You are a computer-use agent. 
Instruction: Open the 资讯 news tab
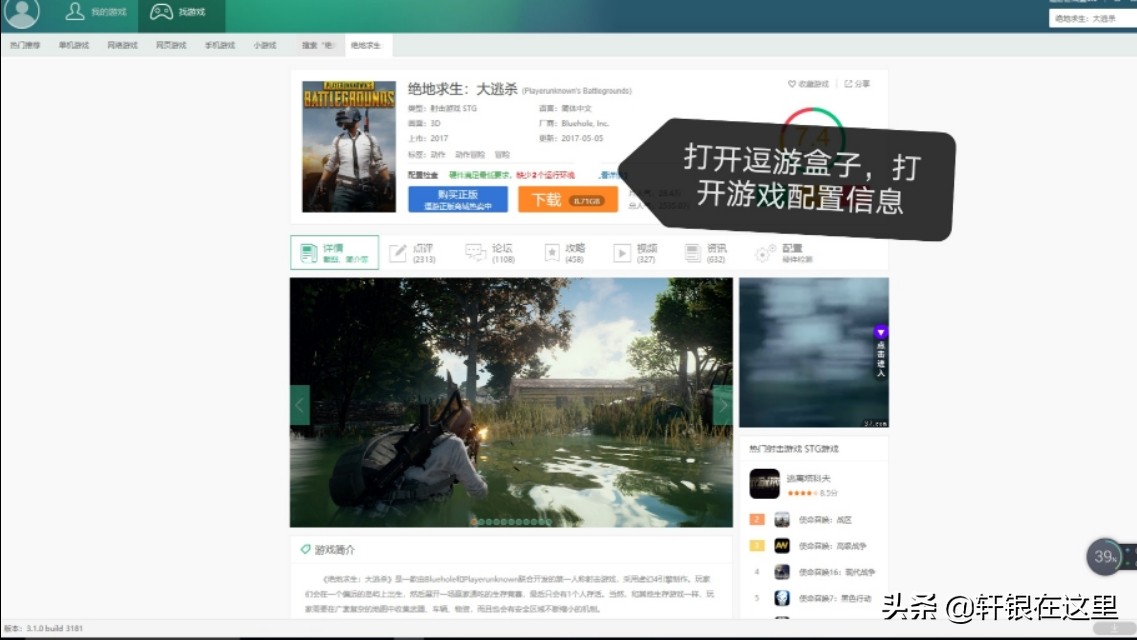click(706, 252)
